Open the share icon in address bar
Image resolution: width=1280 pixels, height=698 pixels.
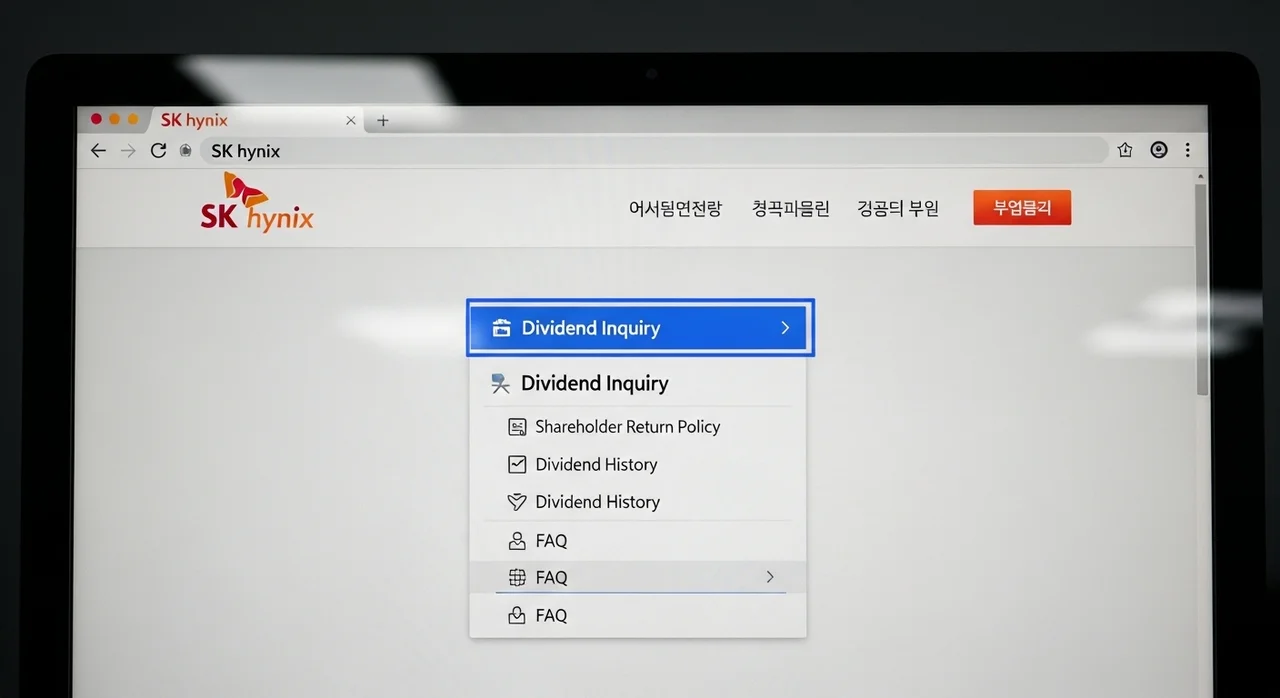click(x=1125, y=150)
